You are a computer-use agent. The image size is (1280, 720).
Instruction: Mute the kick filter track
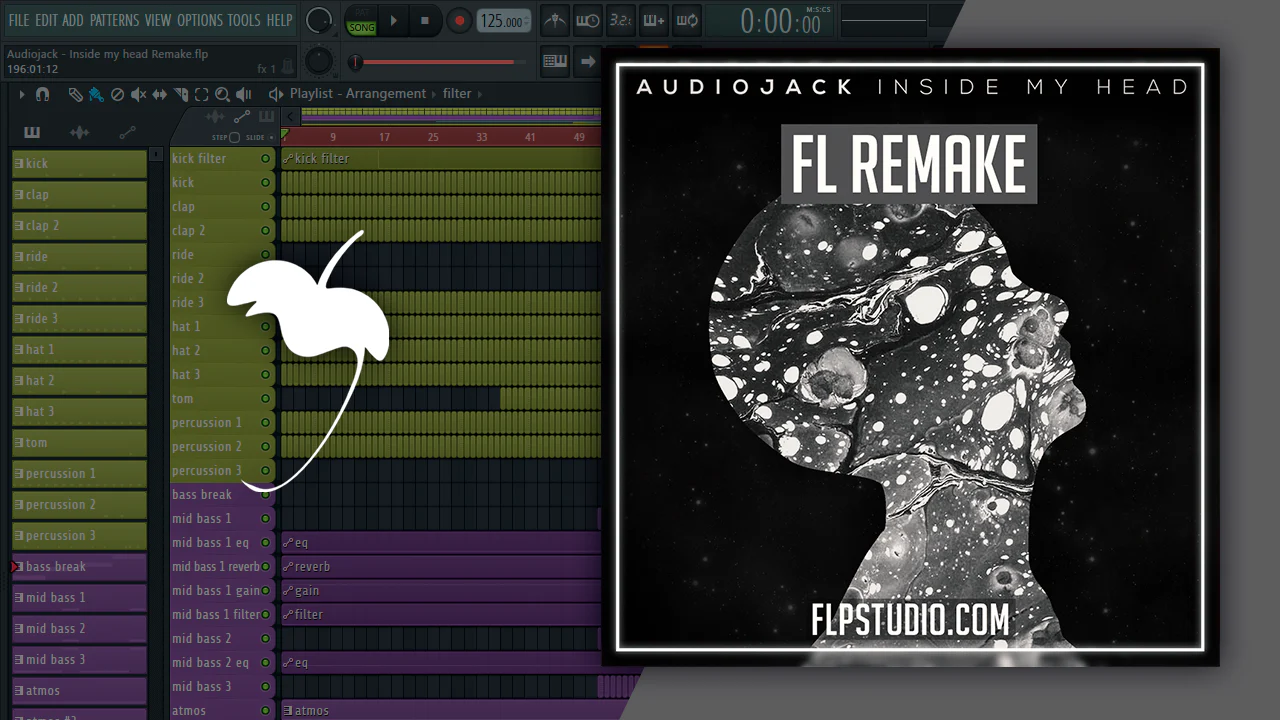tap(265, 158)
